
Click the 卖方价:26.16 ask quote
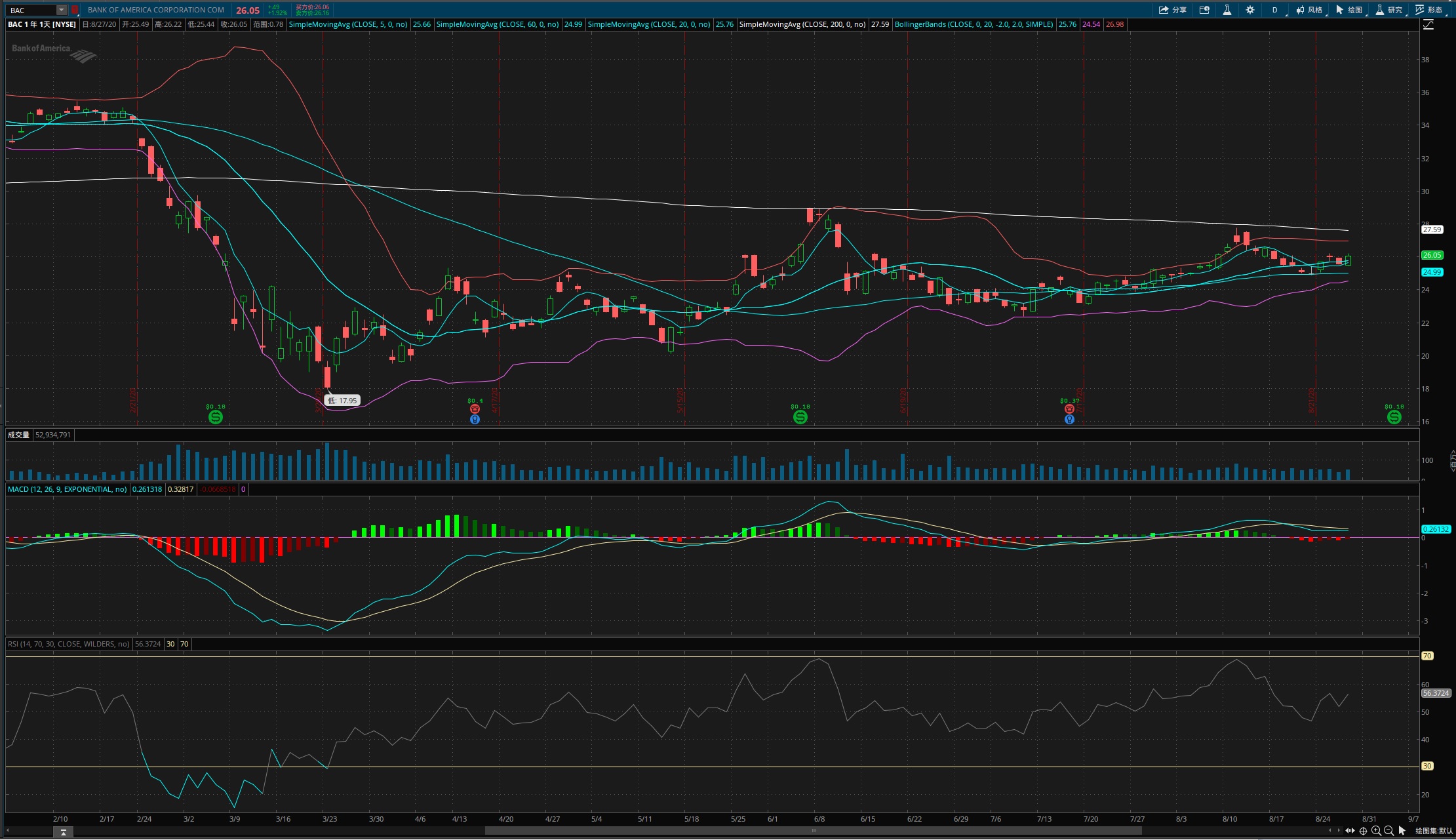click(x=313, y=13)
